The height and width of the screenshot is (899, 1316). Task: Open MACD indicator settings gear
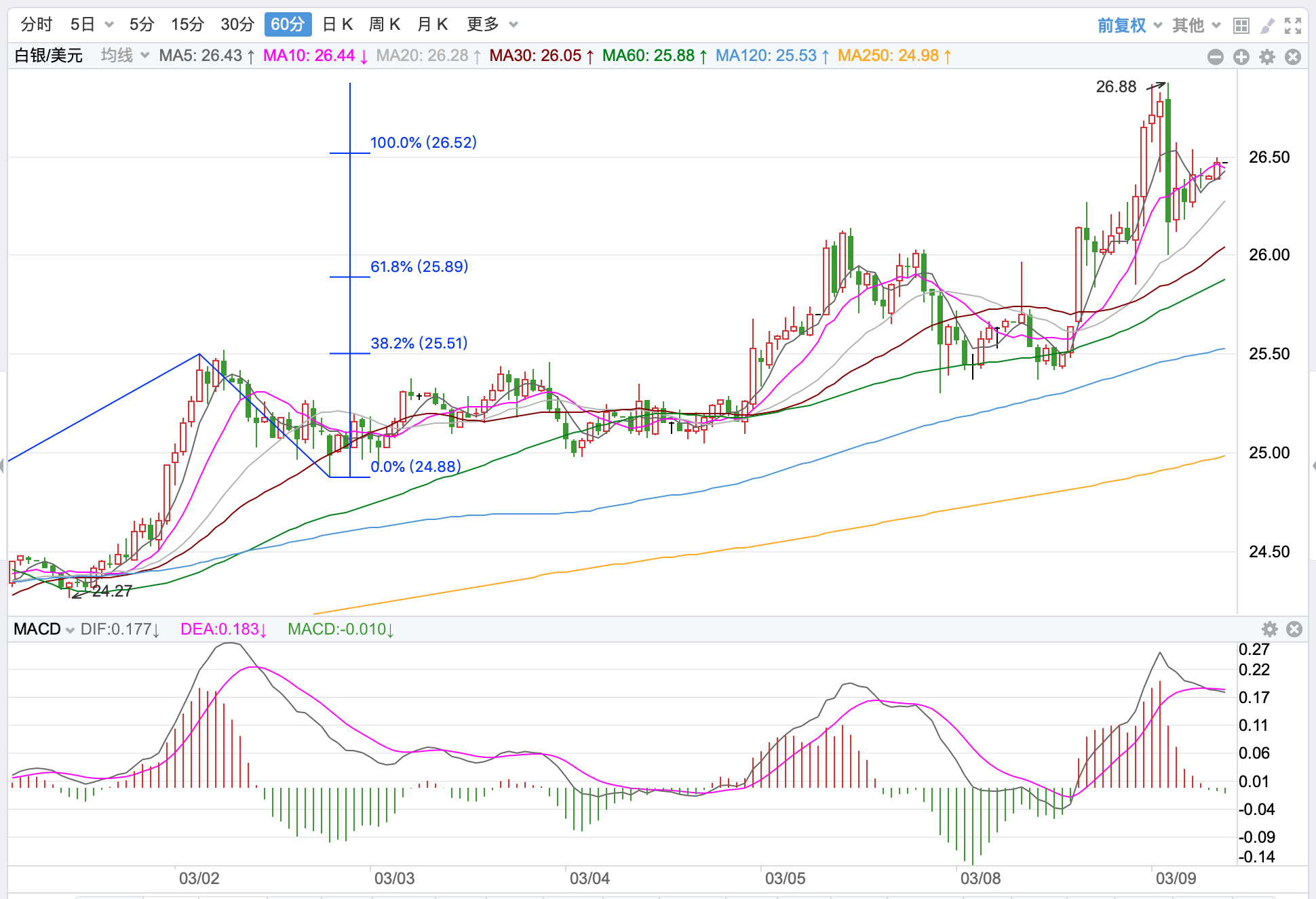tap(1270, 629)
